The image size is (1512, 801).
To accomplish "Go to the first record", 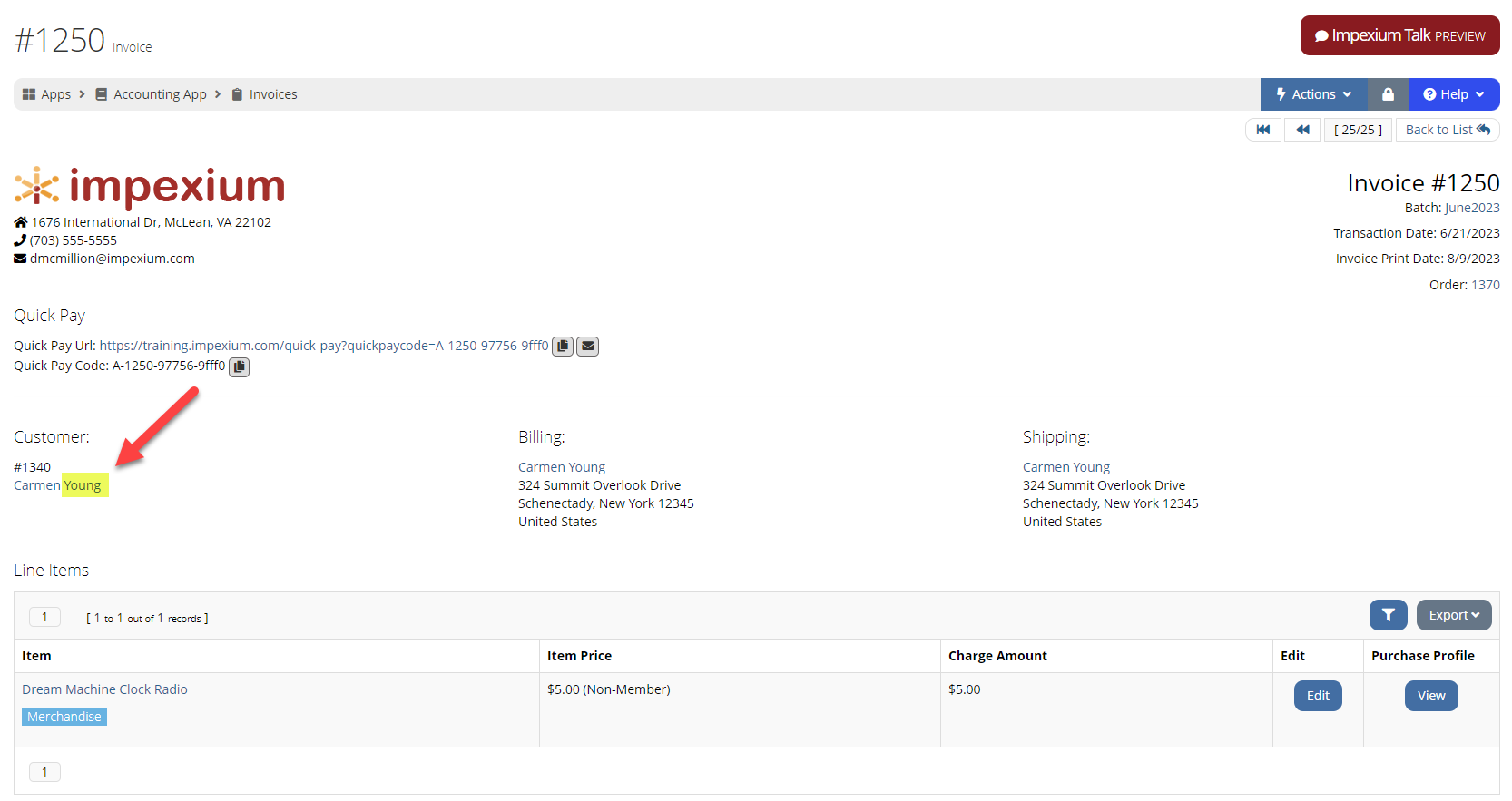I will 1263,130.
